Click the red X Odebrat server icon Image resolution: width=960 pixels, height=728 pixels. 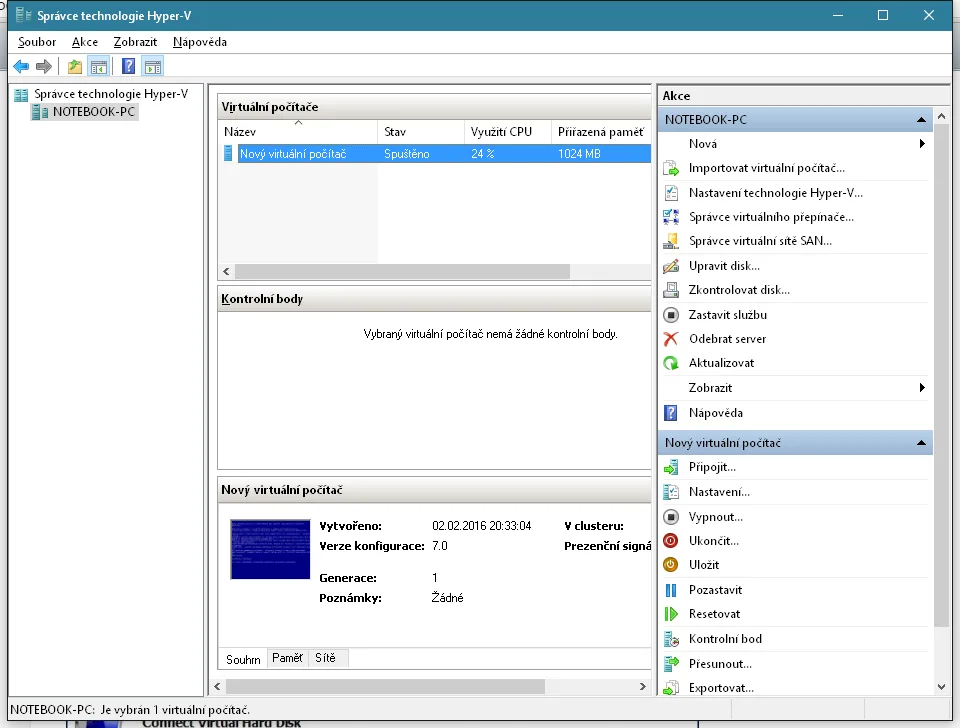671,339
